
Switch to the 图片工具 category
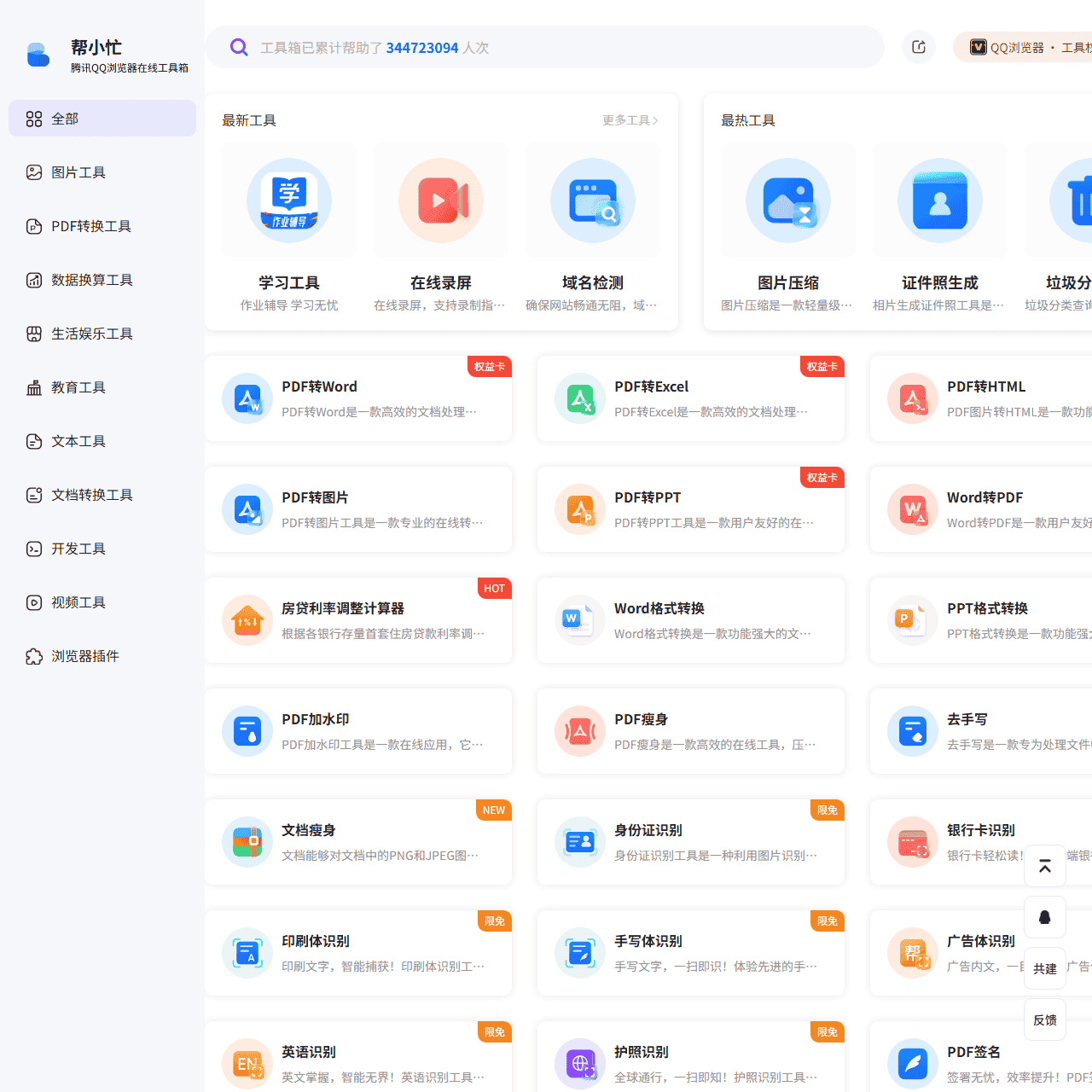point(78,172)
